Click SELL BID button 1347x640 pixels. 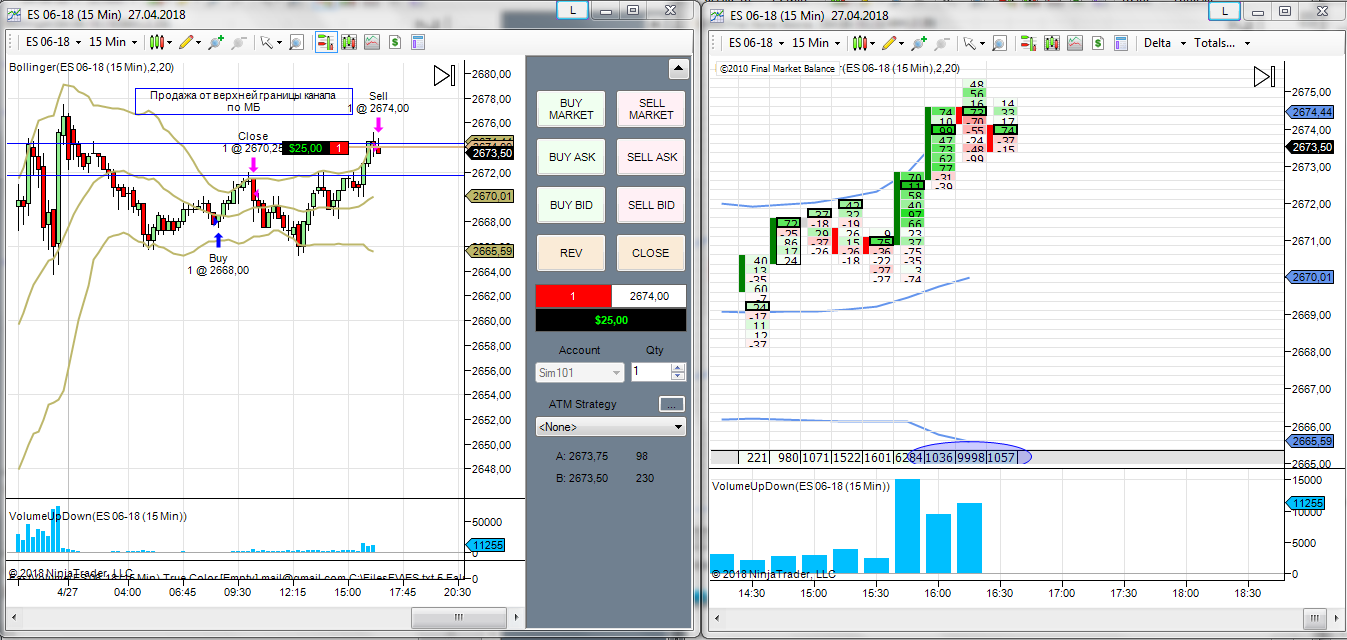coord(651,205)
